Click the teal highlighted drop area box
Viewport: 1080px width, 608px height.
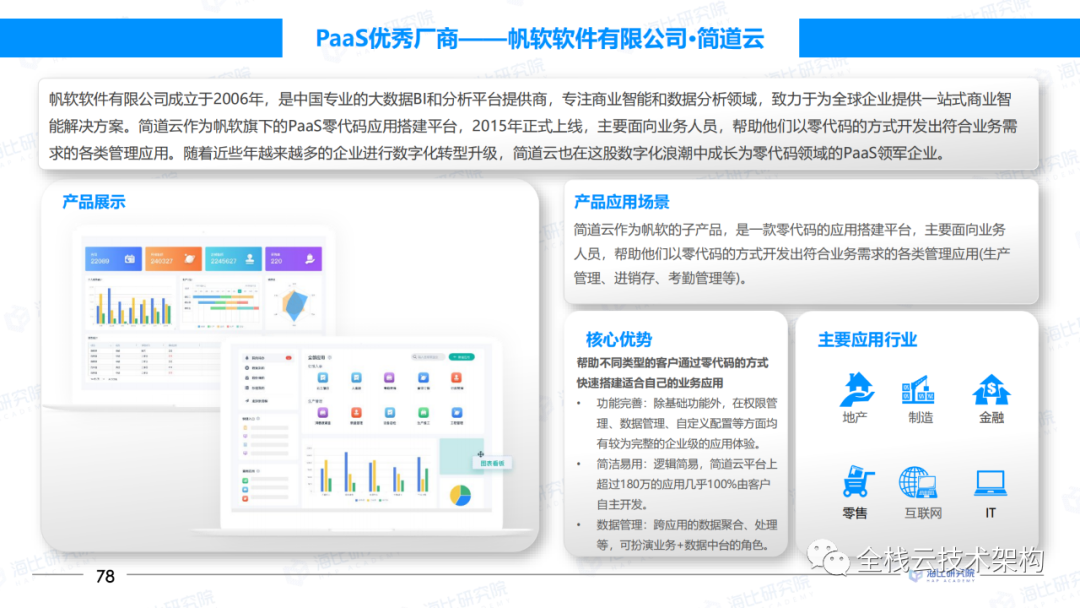point(461,456)
